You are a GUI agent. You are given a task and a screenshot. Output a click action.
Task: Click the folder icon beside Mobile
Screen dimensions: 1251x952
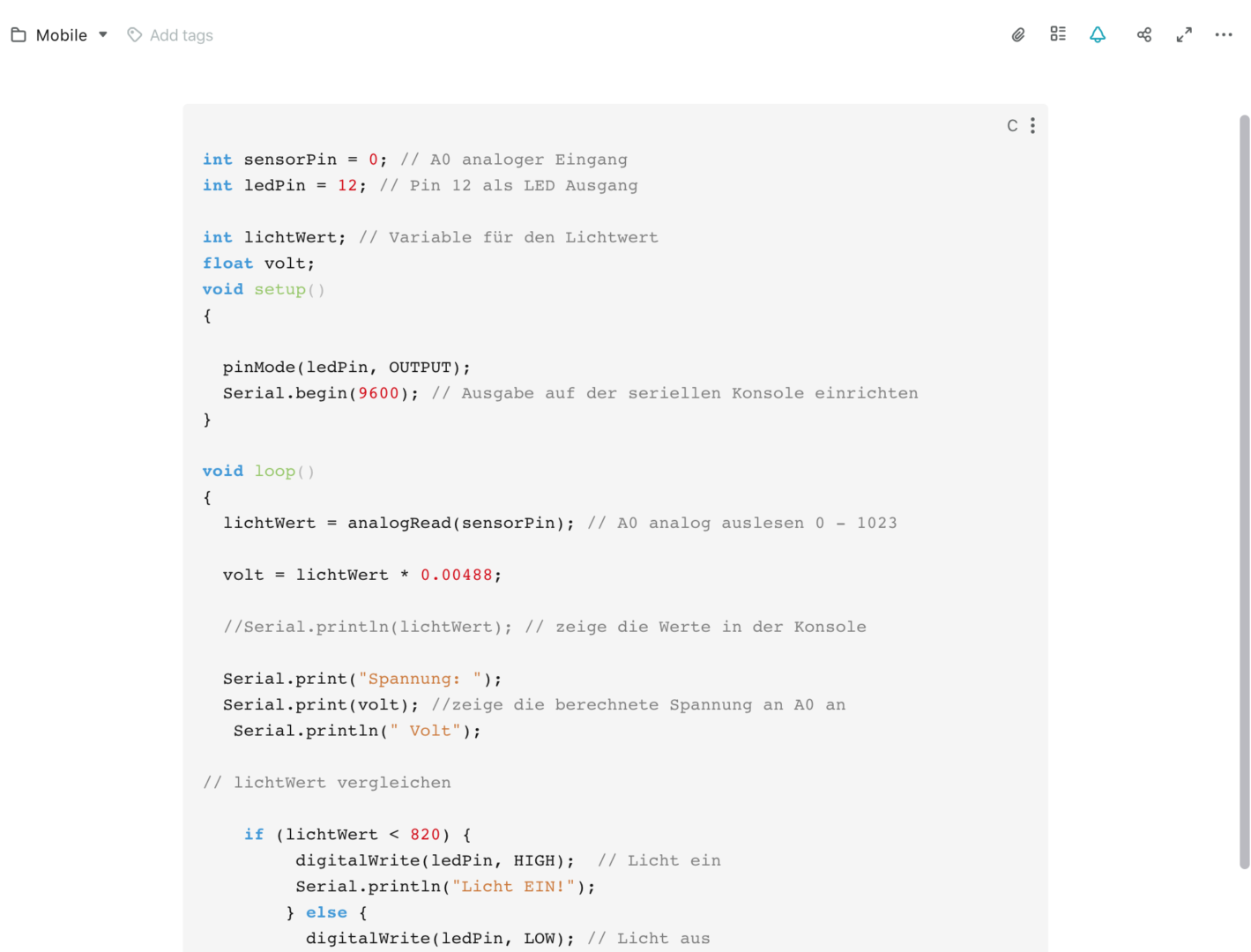pyautogui.click(x=19, y=35)
